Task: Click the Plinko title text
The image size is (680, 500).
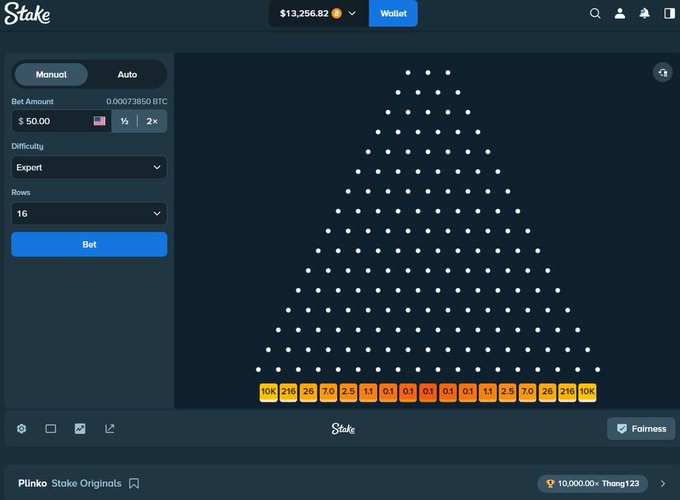Action: (x=33, y=483)
